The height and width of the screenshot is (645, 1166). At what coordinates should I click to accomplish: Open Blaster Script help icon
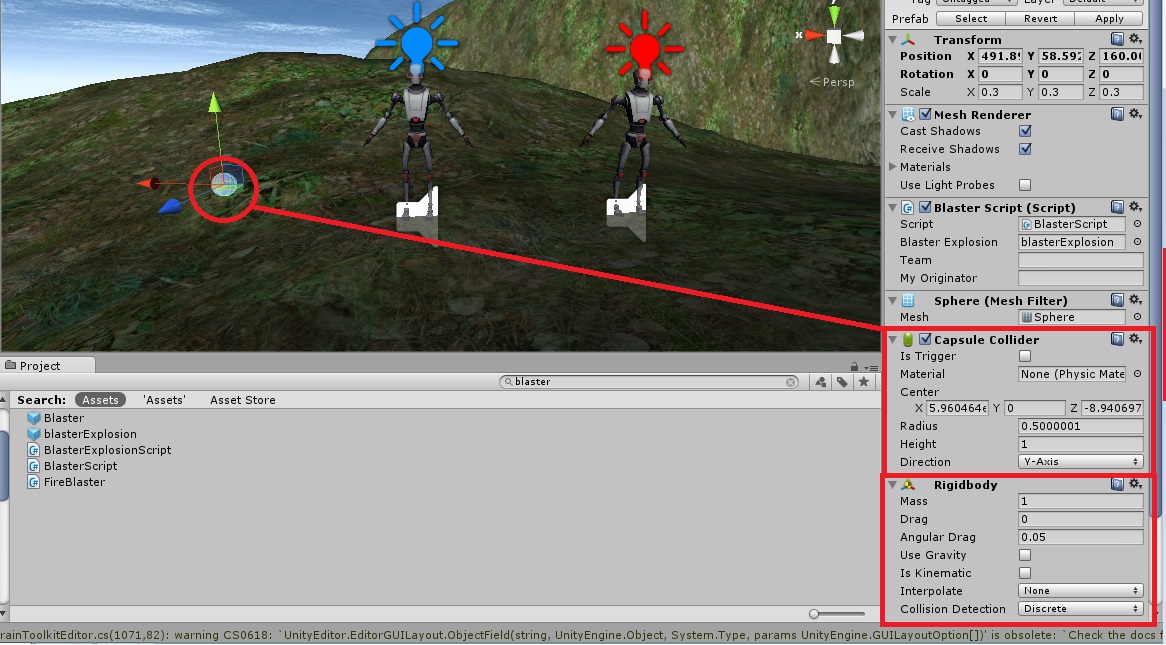pyautogui.click(x=1117, y=207)
